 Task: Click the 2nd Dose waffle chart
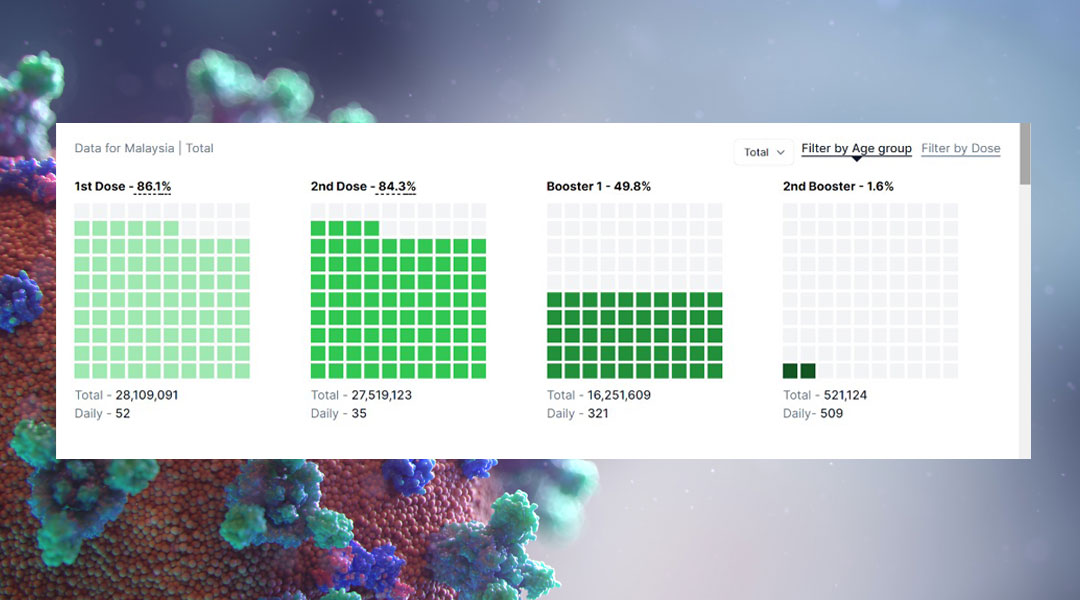[x=398, y=291]
